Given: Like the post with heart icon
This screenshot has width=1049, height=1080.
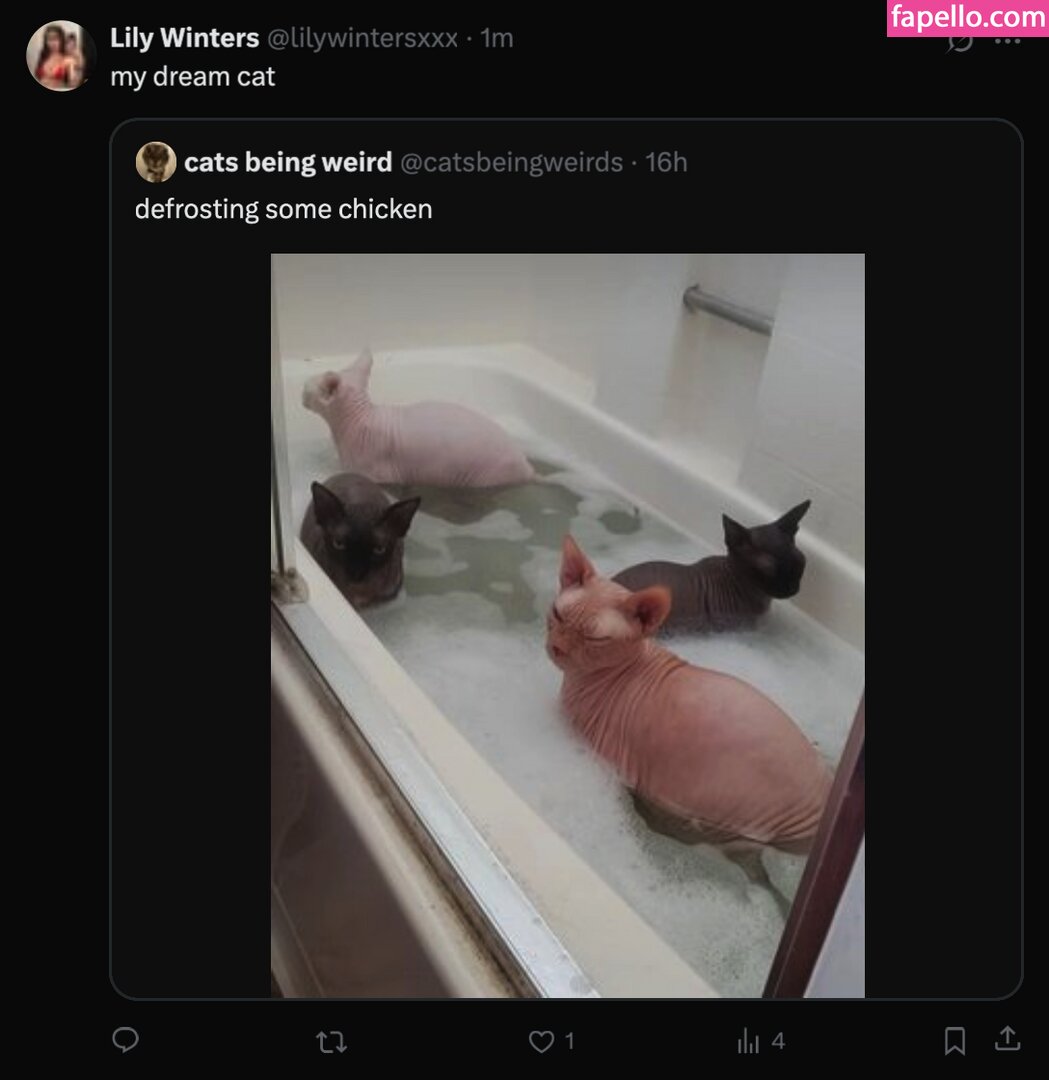Looking at the screenshot, I should pyautogui.click(x=541, y=1041).
